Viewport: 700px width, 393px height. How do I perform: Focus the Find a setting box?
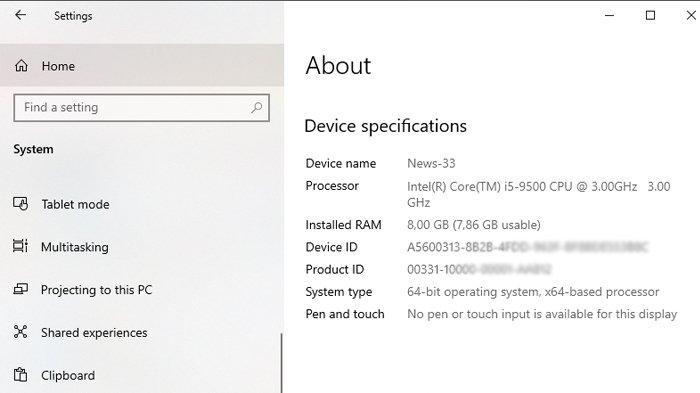(142, 108)
